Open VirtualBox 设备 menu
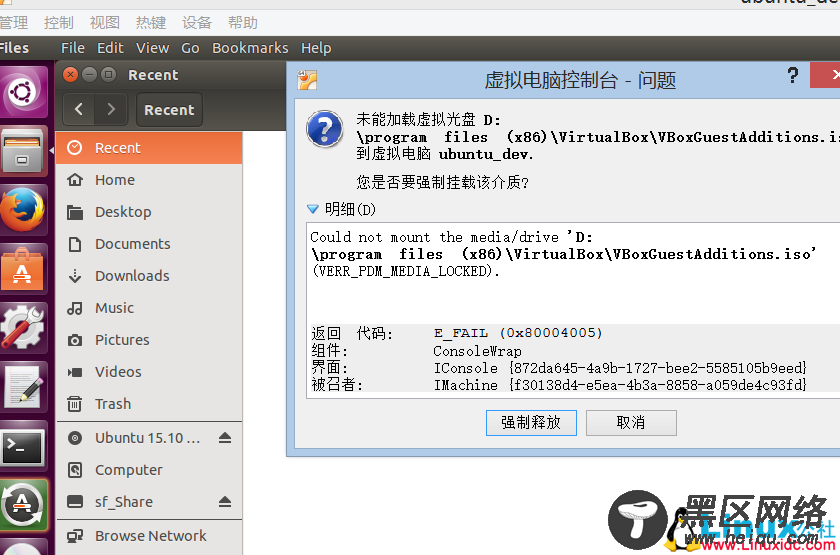 point(197,22)
